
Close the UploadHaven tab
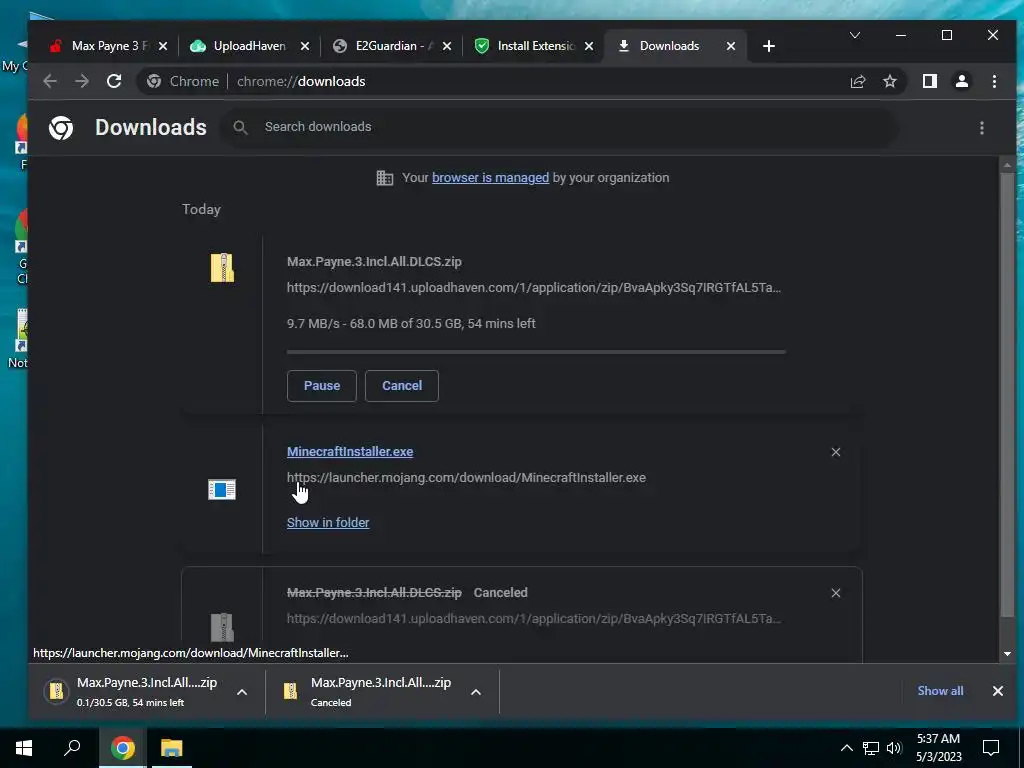(304, 46)
